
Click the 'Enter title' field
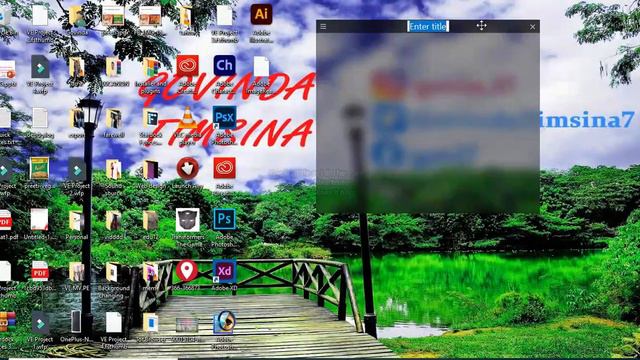428,27
